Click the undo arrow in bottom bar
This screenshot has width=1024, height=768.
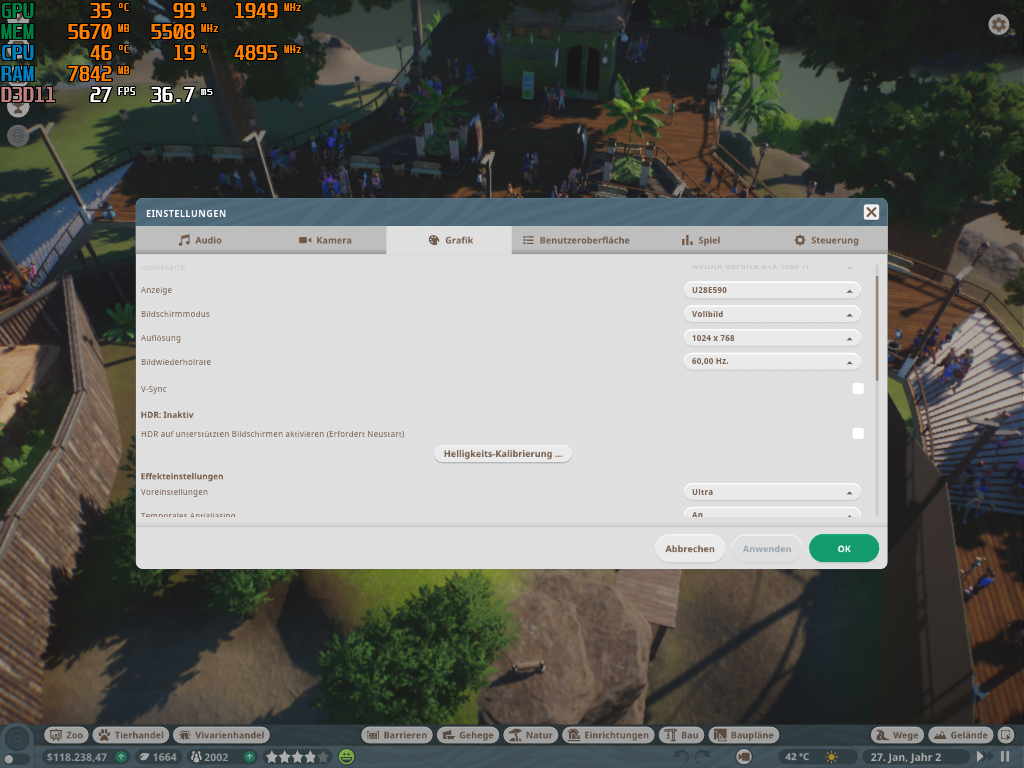click(681, 758)
